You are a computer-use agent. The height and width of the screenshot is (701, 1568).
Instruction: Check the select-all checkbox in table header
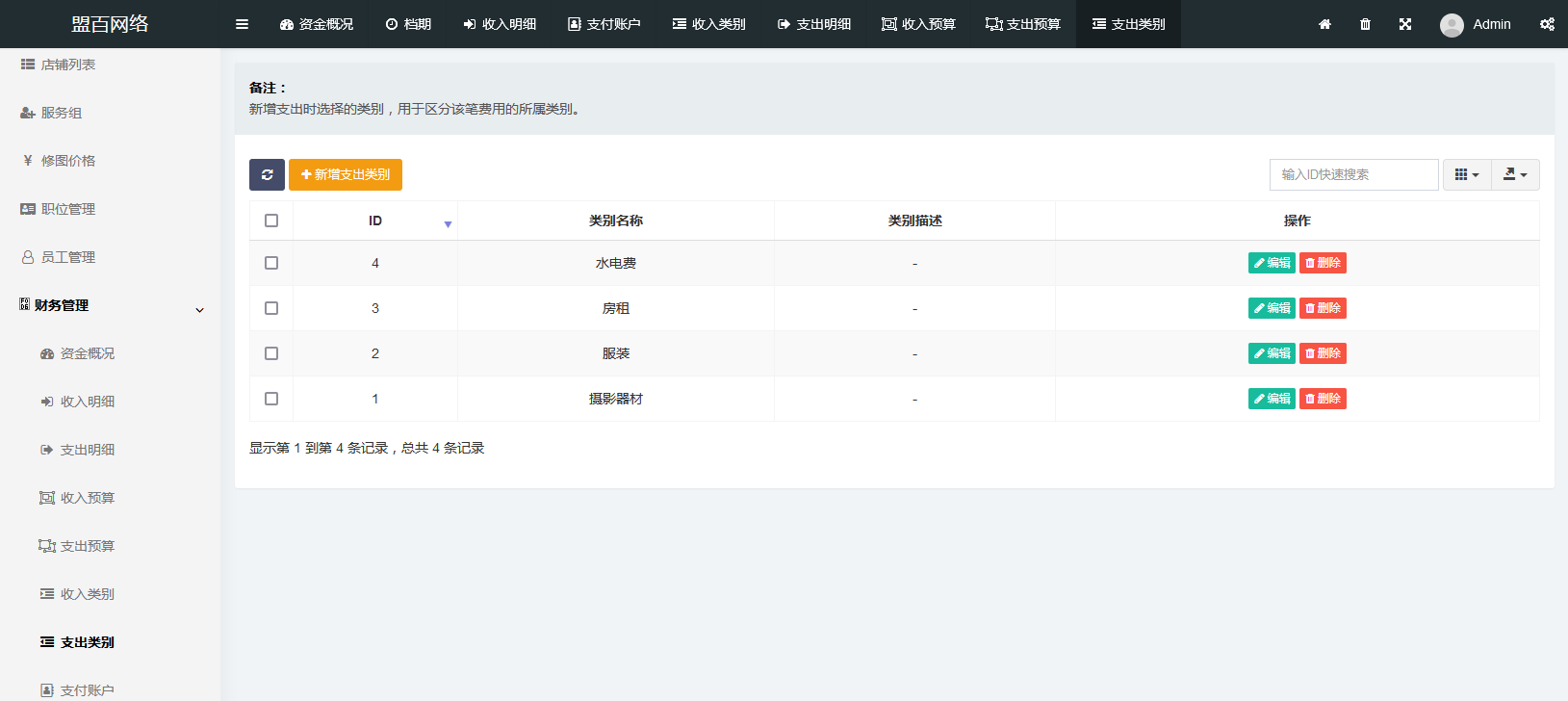(271, 221)
